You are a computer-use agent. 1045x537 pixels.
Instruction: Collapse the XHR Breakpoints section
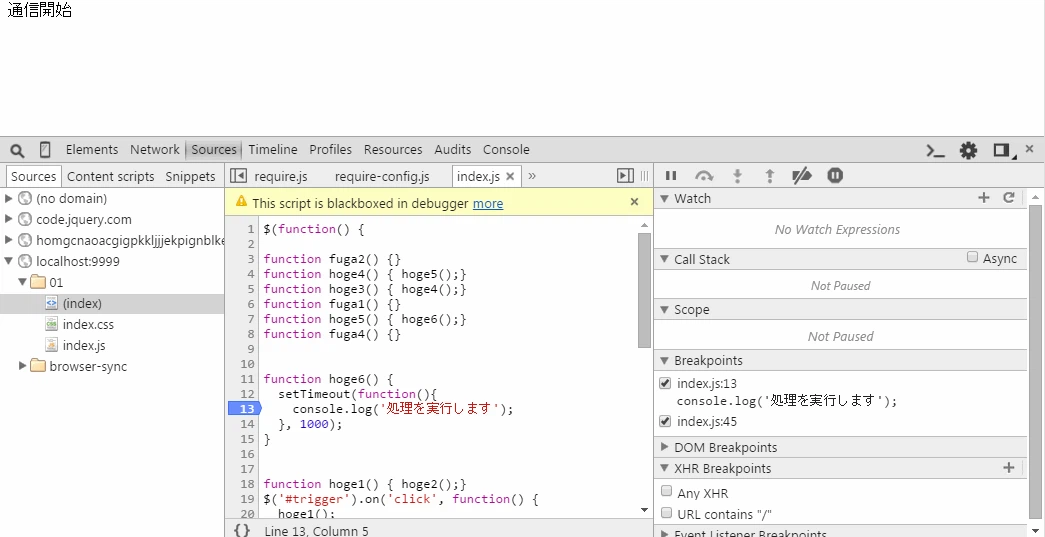tap(664, 468)
